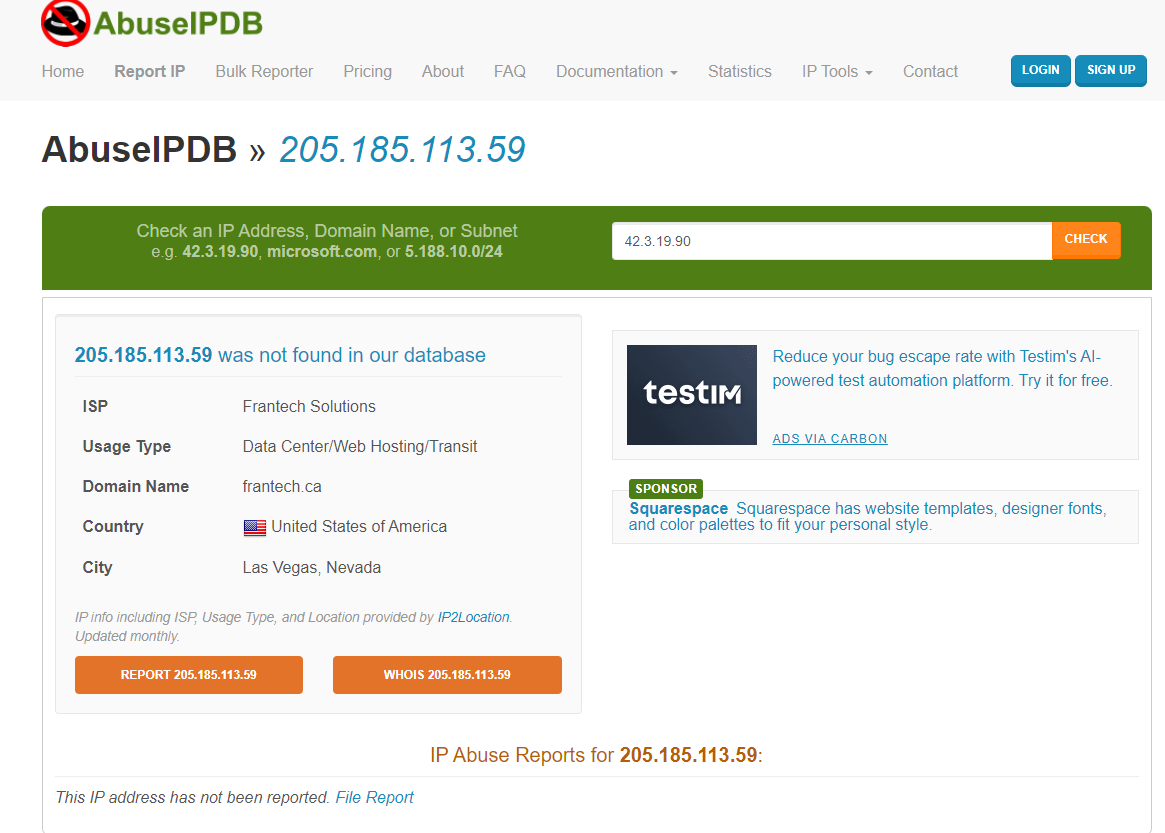Click the United States flag icon

[x=254, y=528]
